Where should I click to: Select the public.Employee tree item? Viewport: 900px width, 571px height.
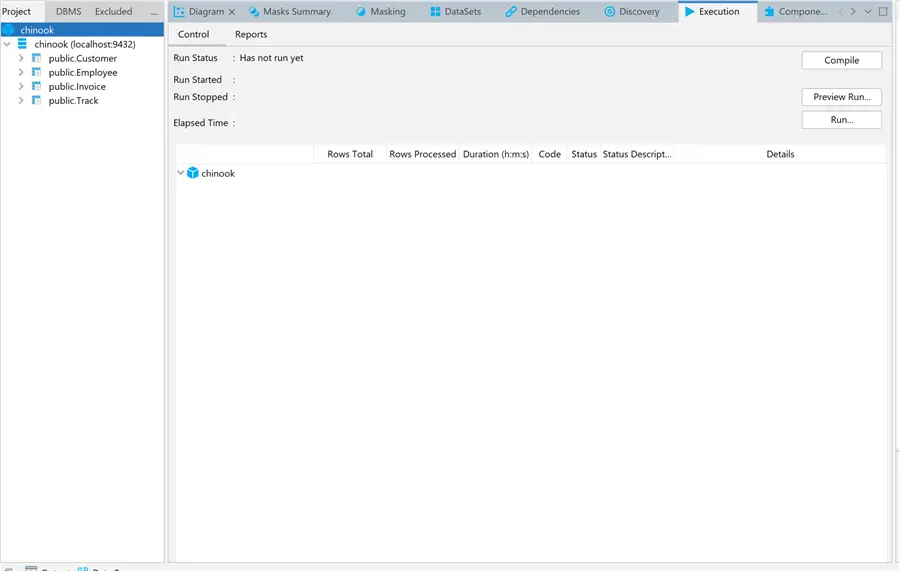[83, 72]
